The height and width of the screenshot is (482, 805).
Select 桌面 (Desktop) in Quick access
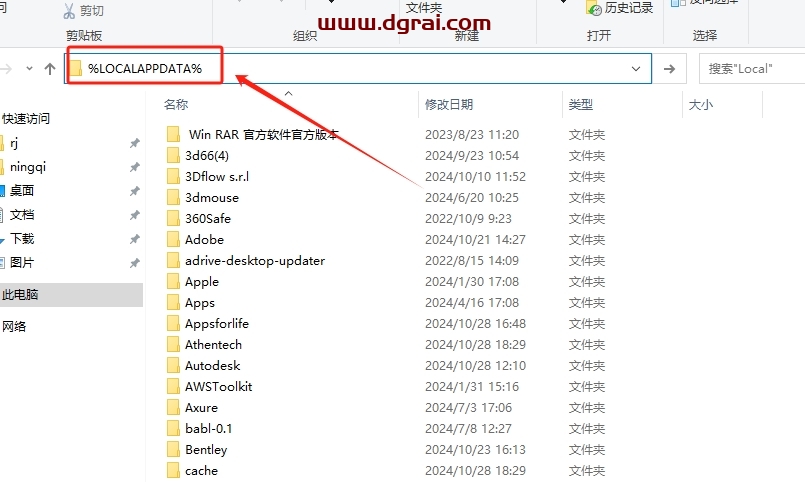click(x=22, y=191)
